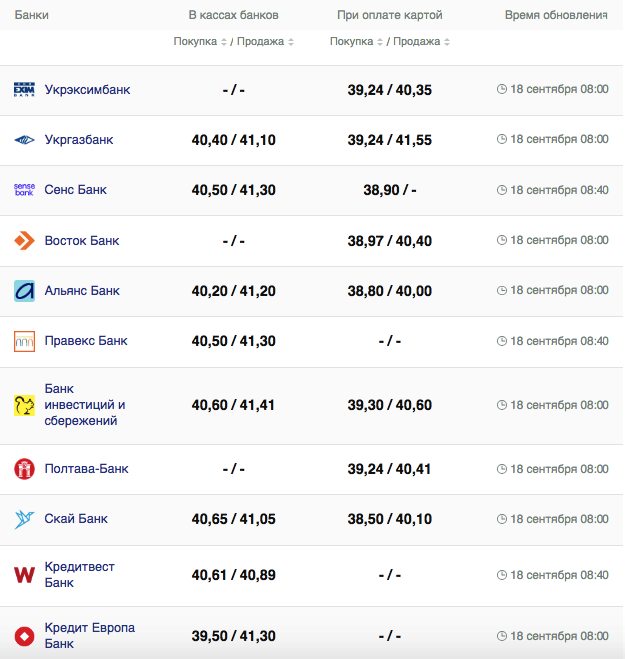625x659 pixels.
Task: Click the Кредитвест Банк W logo
Action: 24,575
